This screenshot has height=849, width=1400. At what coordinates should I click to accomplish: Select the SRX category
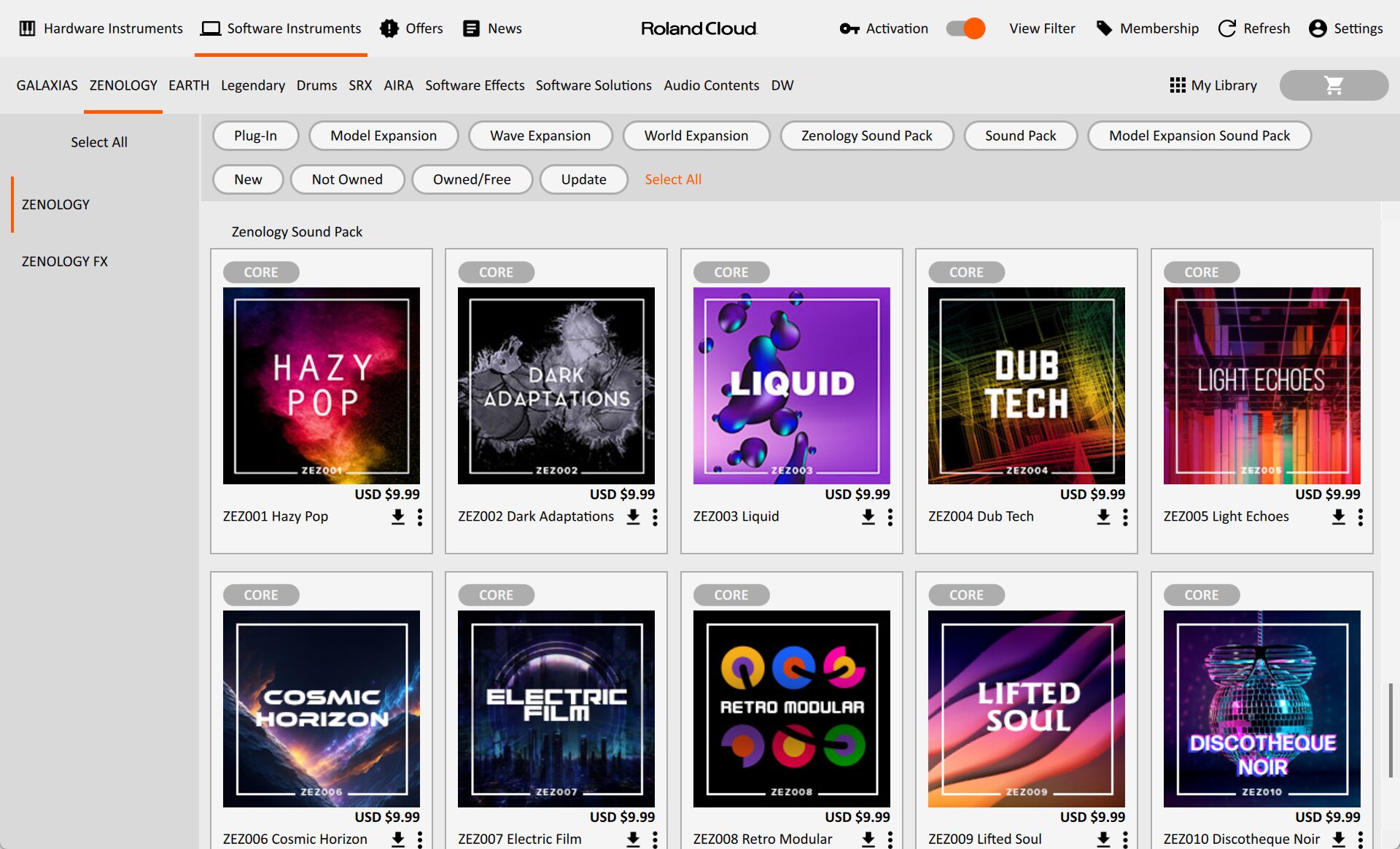click(360, 85)
